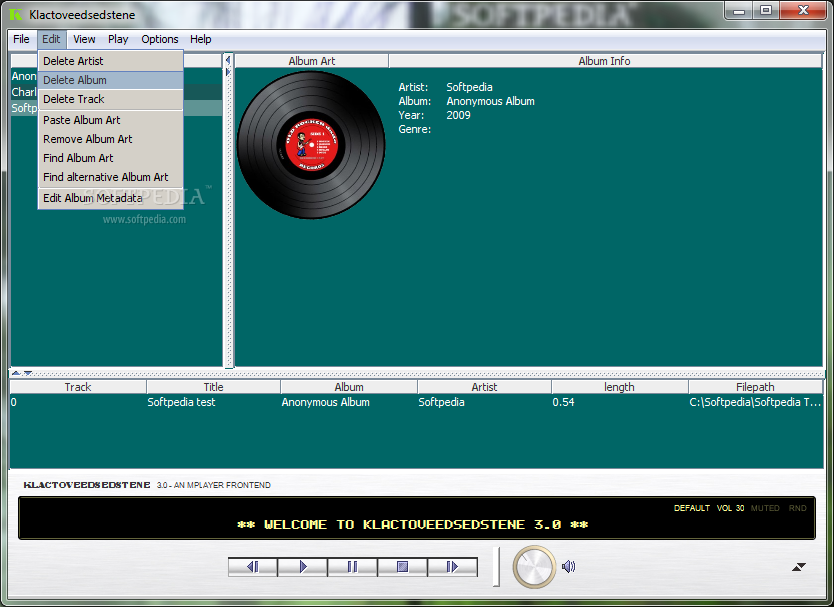
Task: Pause playback with the pause button
Action: (353, 567)
